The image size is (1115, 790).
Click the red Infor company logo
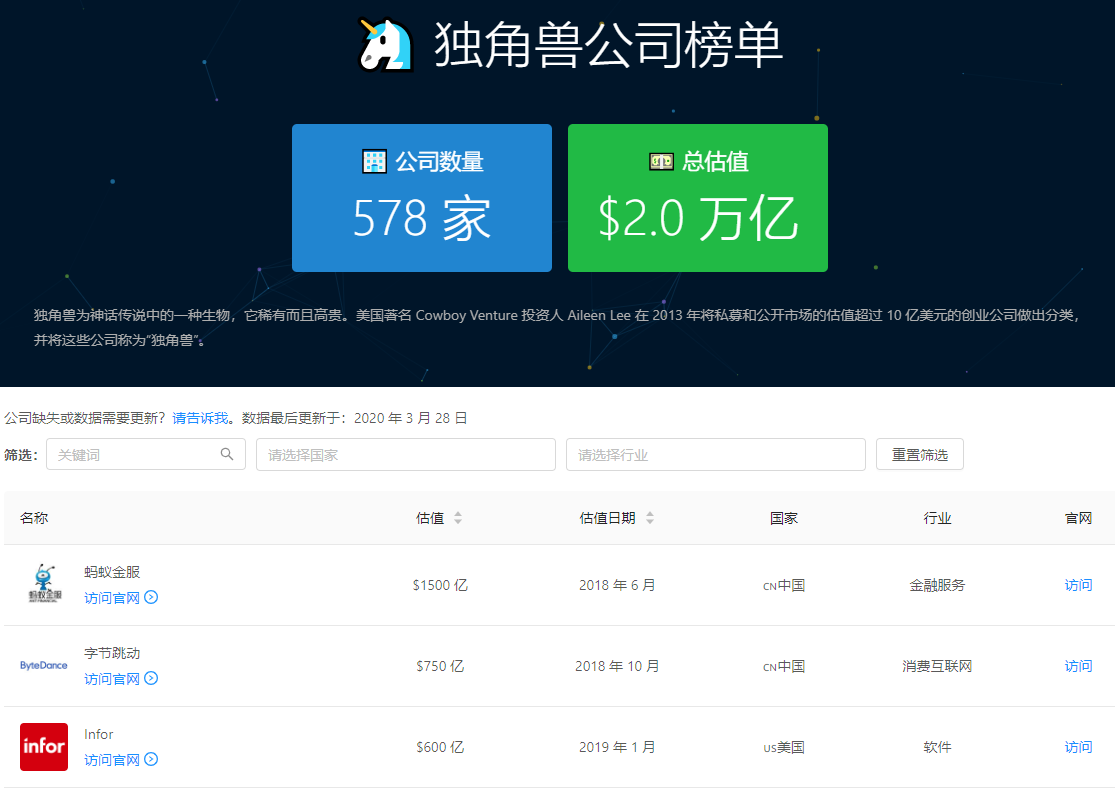point(44,747)
